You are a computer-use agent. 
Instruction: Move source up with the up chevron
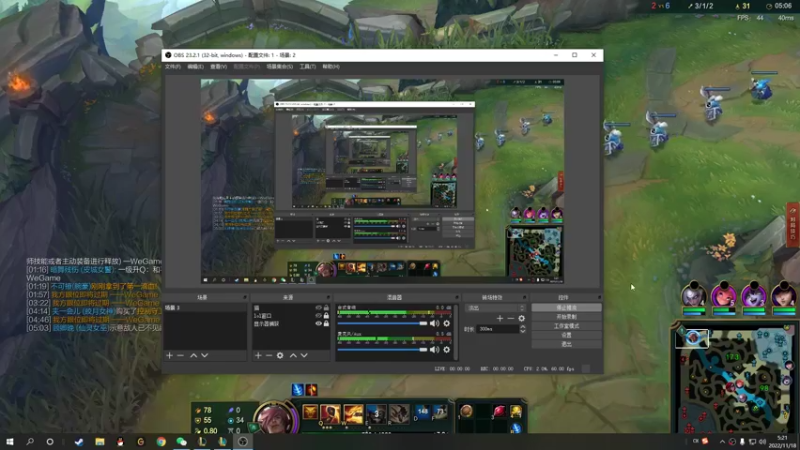293,355
